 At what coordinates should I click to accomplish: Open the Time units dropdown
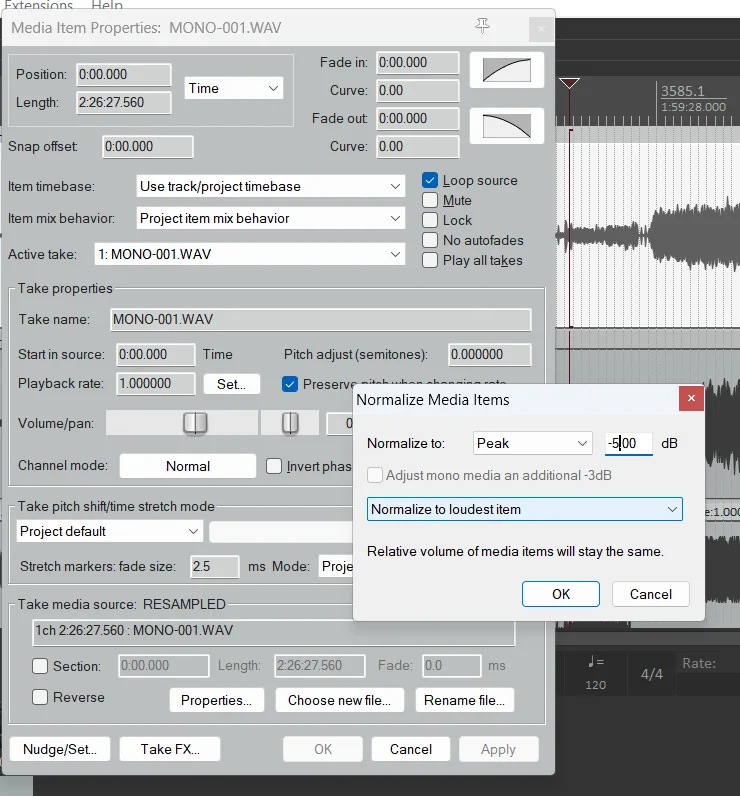click(233, 88)
